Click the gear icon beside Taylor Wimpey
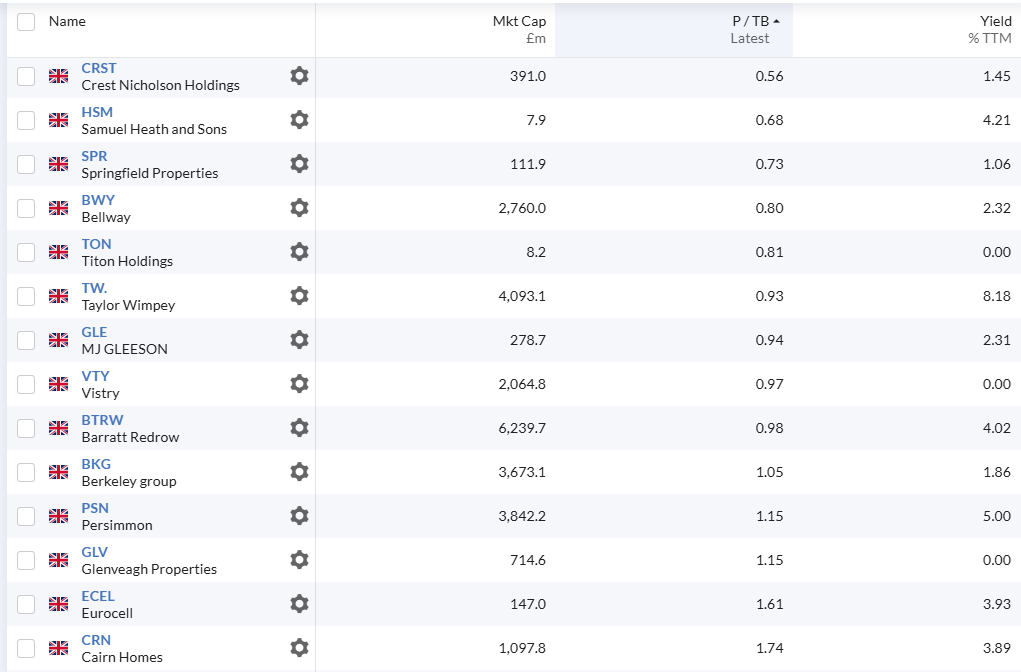Viewport: 1021px width, 672px height. [299, 296]
